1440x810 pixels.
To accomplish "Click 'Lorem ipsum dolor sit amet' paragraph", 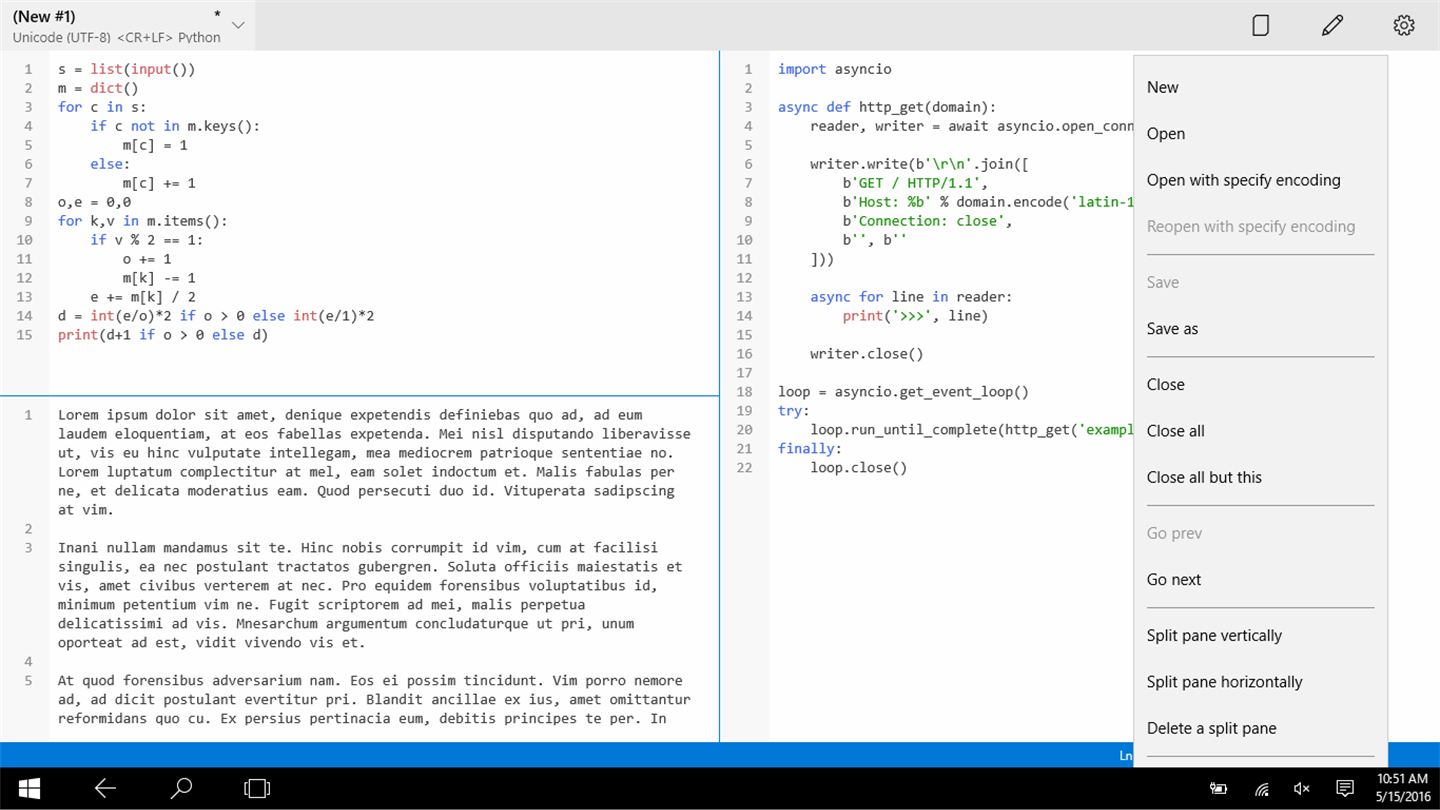I will coord(374,462).
